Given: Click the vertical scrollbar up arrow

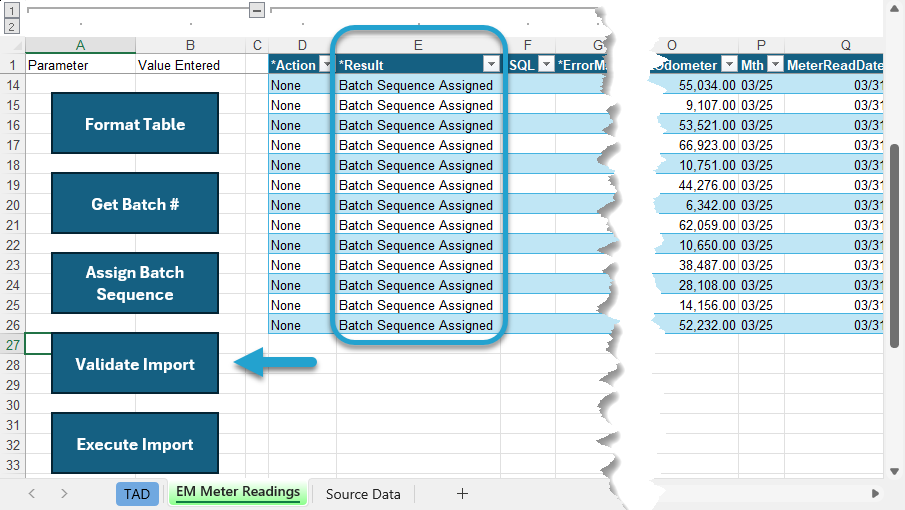Looking at the screenshot, I should coord(895,9).
